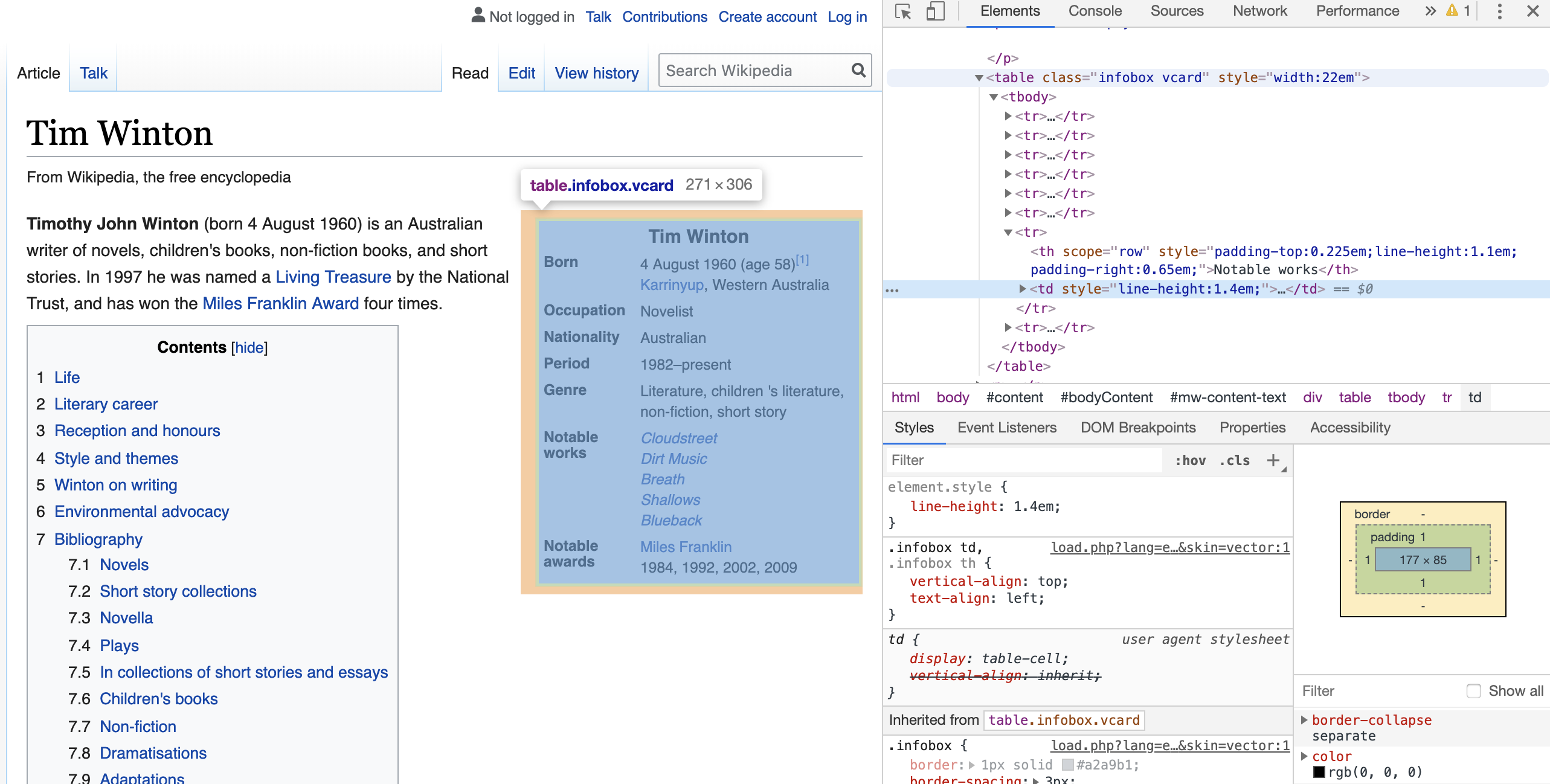Toggle the .cls class editor button
This screenshot has width=1550, height=784.
[1234, 460]
